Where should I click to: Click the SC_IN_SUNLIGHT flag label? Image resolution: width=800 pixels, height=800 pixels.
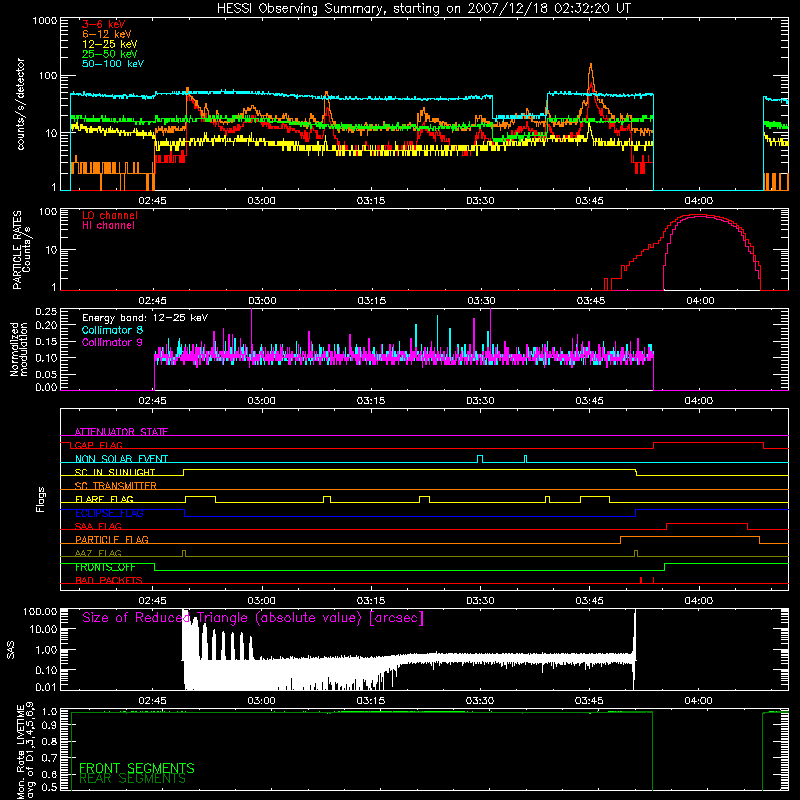pyautogui.click(x=115, y=472)
